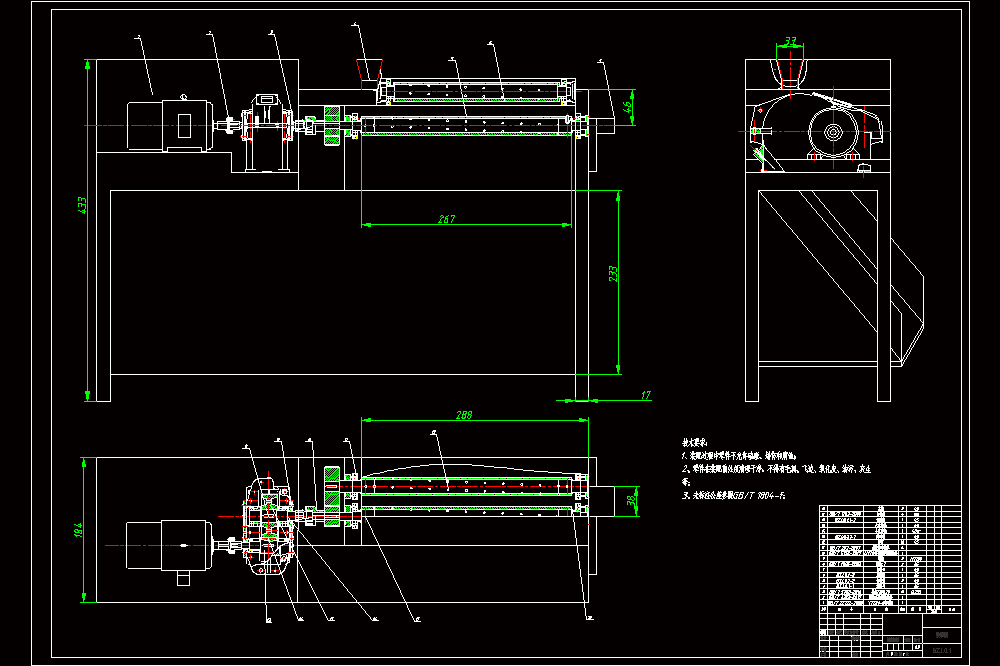Select the 267 roller length dimension
The image size is (1000, 666).
pos(446,219)
